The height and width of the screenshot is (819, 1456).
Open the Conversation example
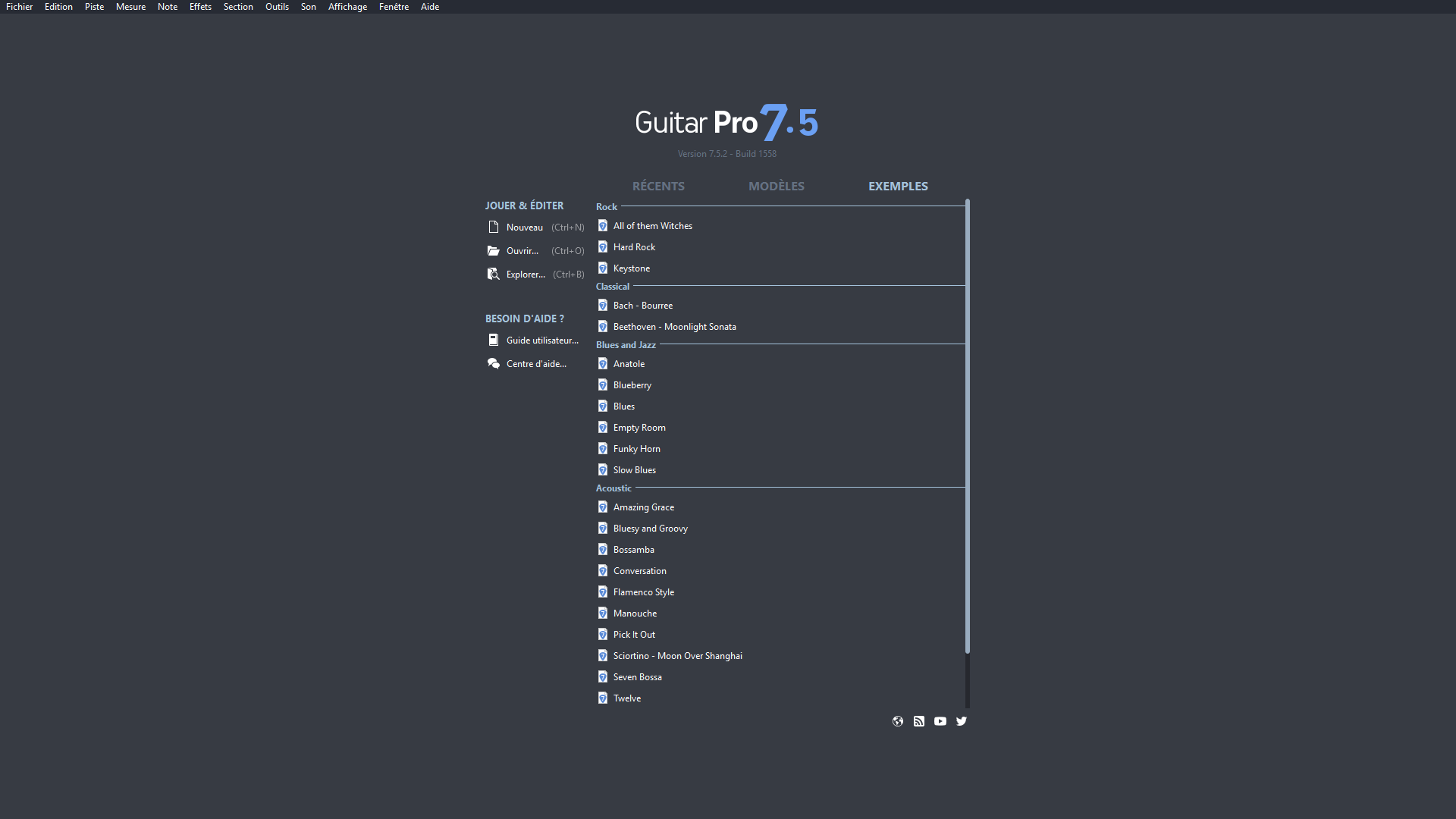[640, 570]
